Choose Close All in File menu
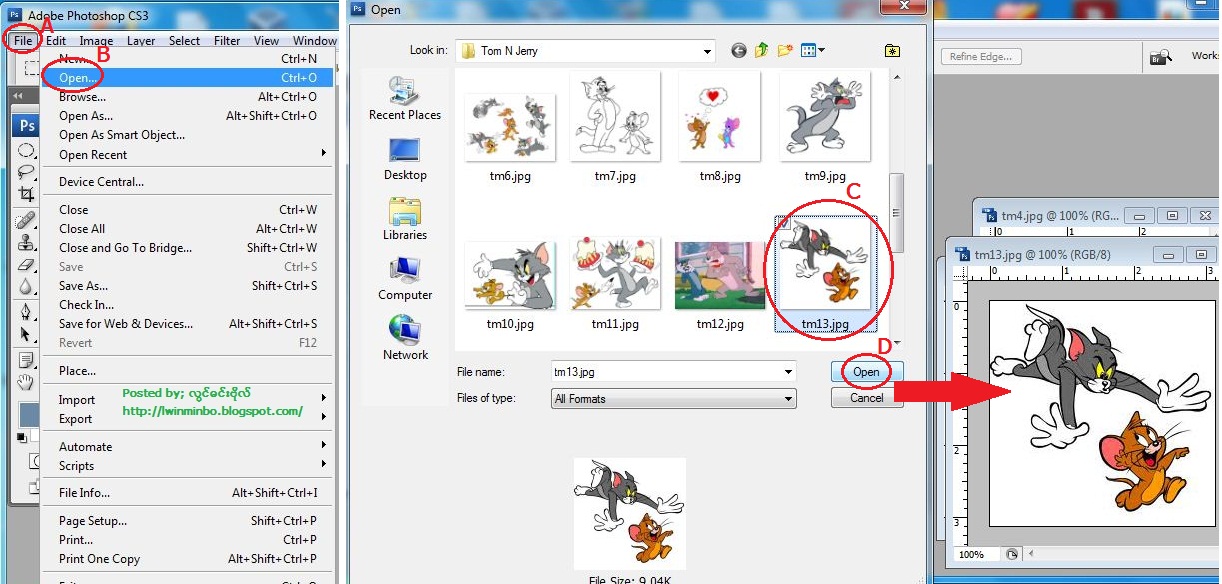Image resolution: width=1222 pixels, height=584 pixels. click(188, 229)
